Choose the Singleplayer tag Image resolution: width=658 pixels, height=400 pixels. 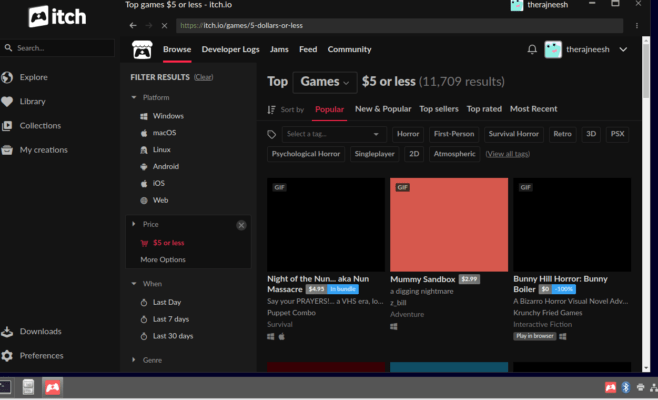[375, 154]
